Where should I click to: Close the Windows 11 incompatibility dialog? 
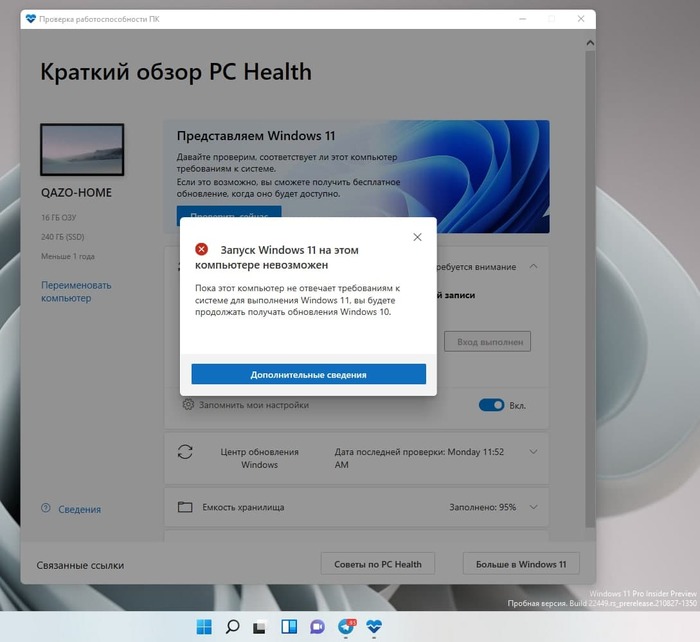(417, 237)
